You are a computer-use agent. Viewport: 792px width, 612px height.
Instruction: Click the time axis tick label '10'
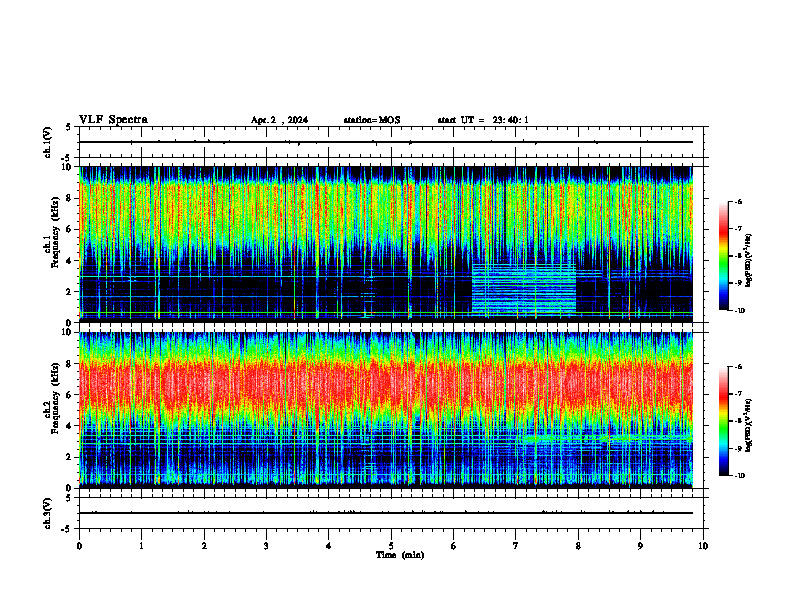[703, 546]
